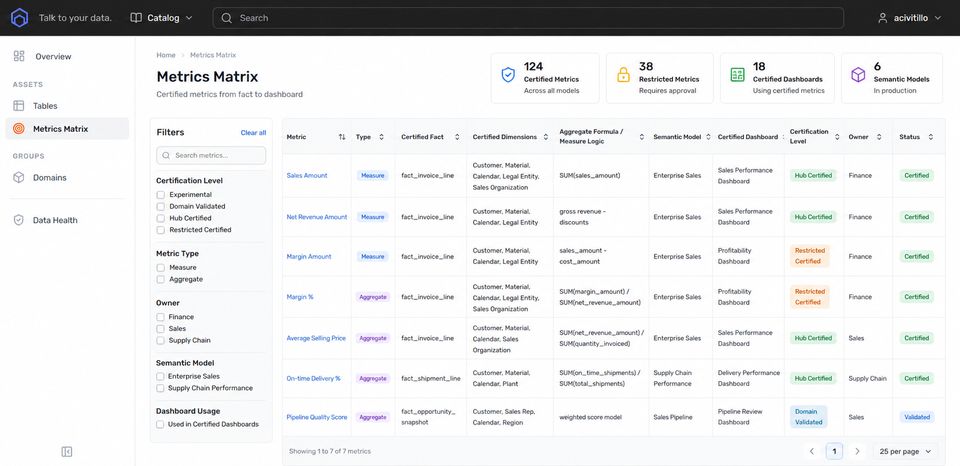960x466 pixels.
Task: Click the hexagon app logo
Action: click(x=20, y=18)
